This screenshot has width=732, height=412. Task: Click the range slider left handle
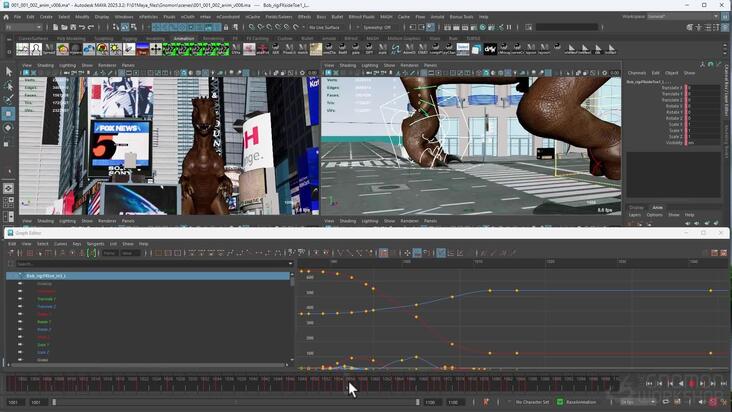pyautogui.click(x=54, y=402)
